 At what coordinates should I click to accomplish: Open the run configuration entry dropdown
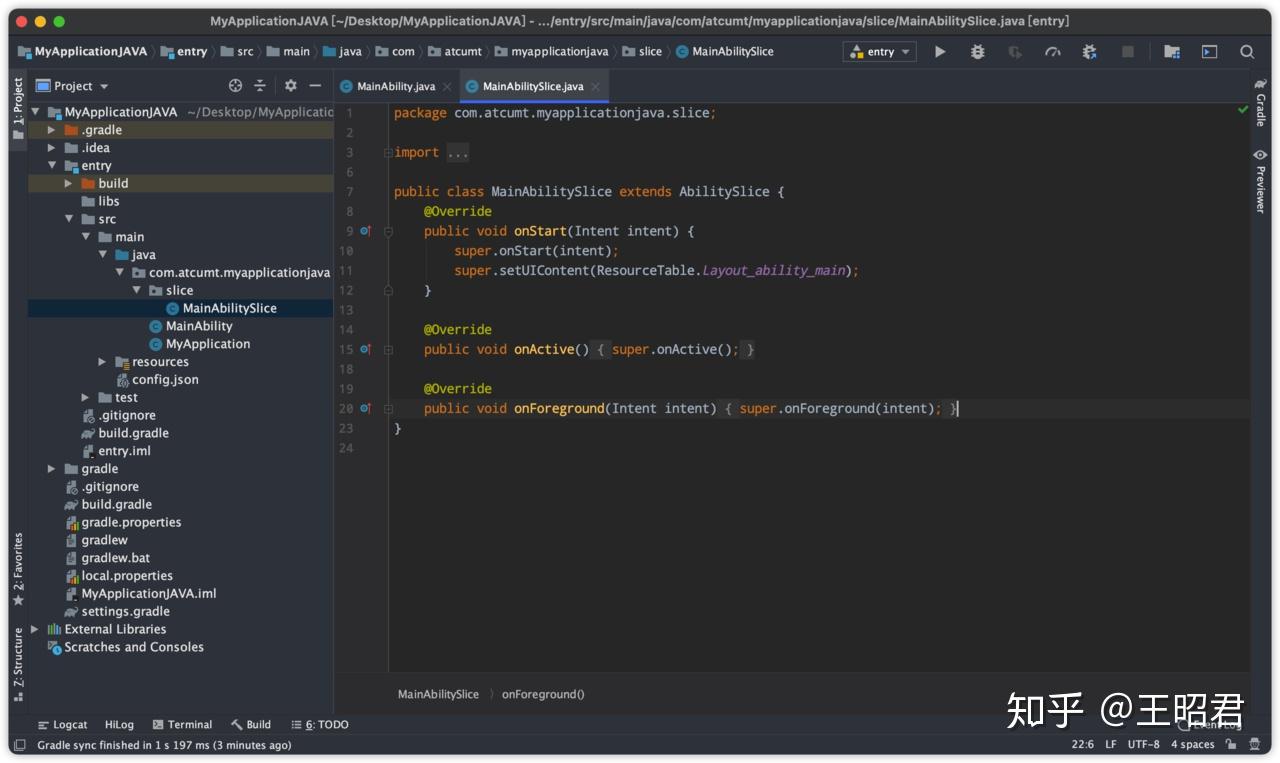(x=880, y=52)
